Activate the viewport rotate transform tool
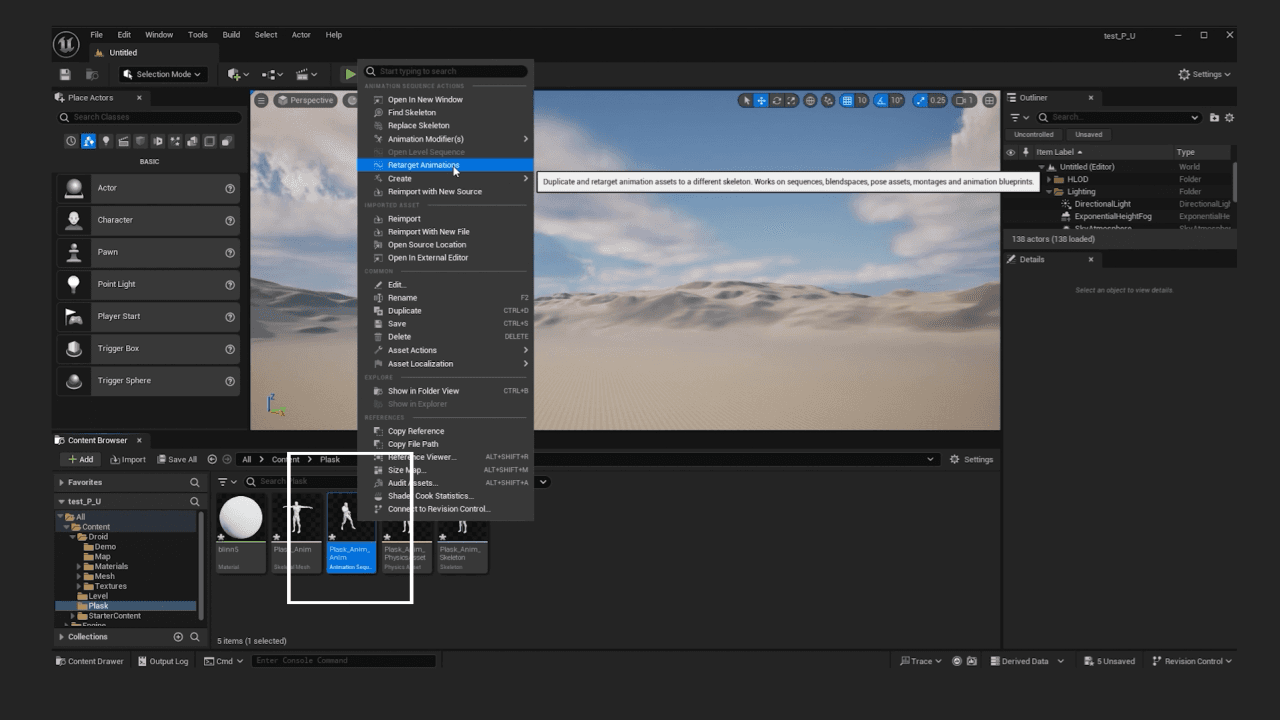Screen dimensions: 1280x720 777,100
